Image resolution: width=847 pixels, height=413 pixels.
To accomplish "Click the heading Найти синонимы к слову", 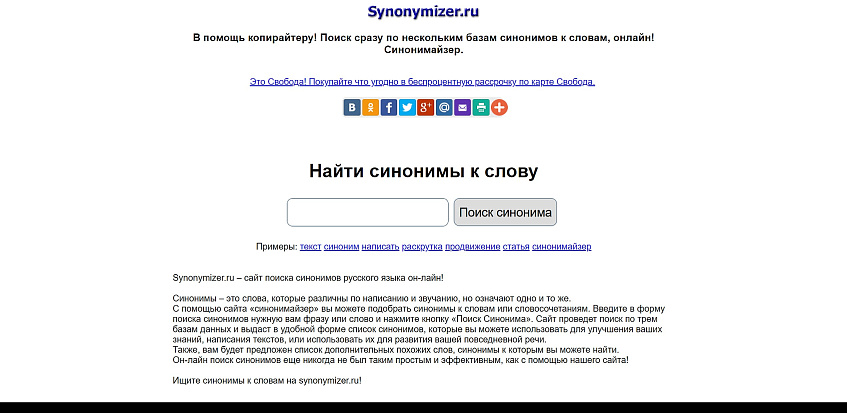I will coord(424,171).
